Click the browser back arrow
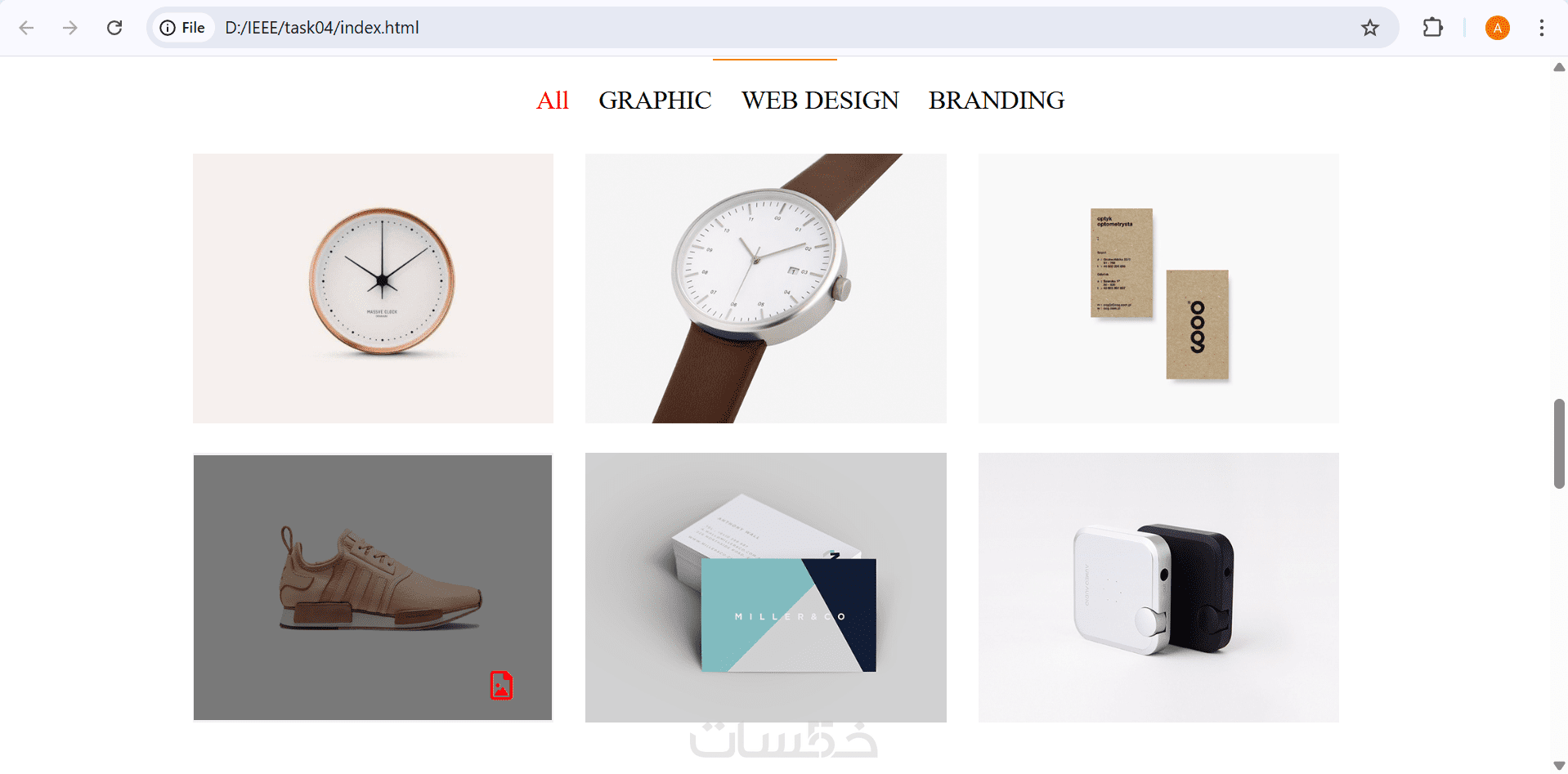Image resolution: width=1568 pixels, height=774 pixels. pos(26,28)
